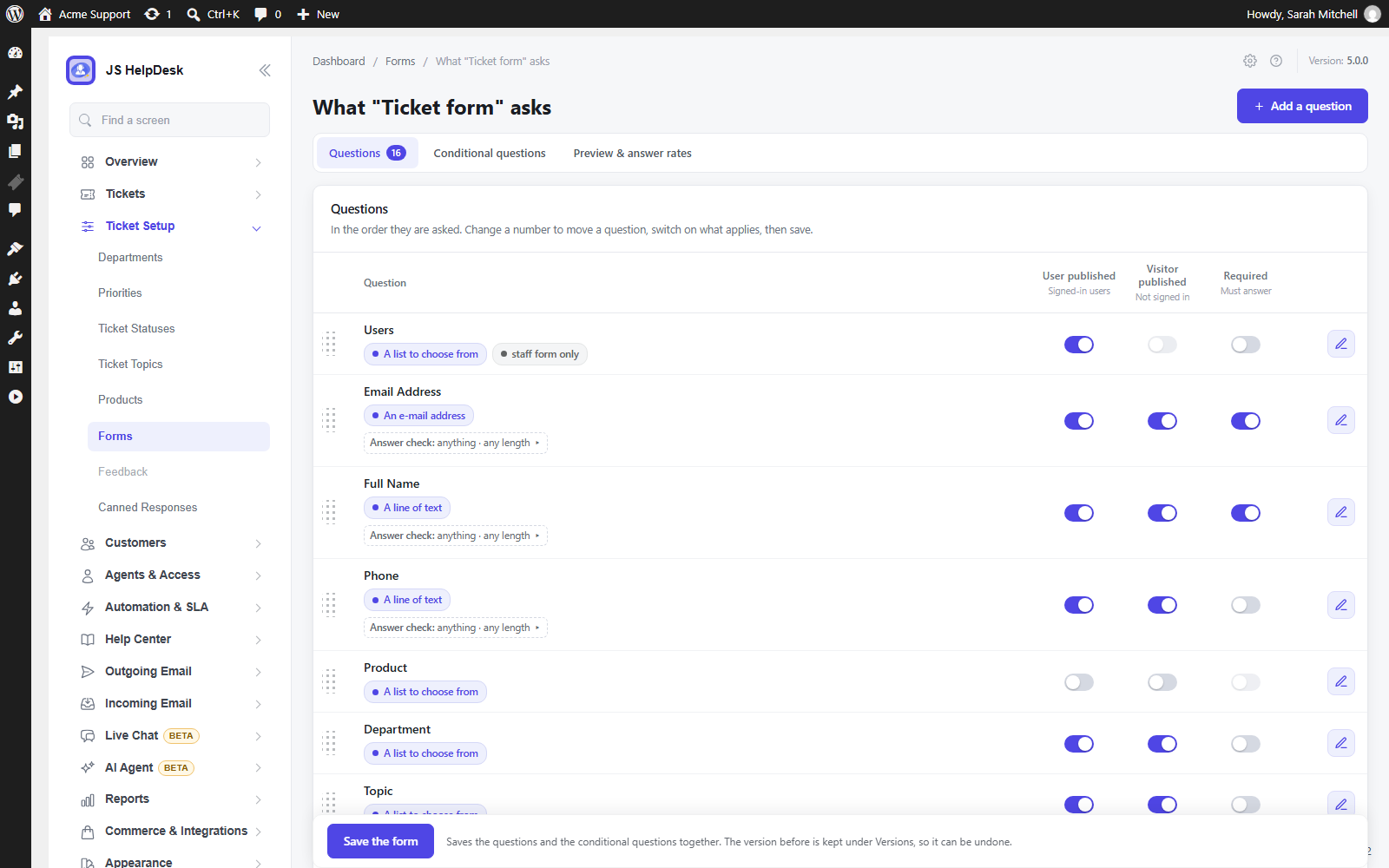
Task: Click the WordPress logo icon
Action: (15, 14)
